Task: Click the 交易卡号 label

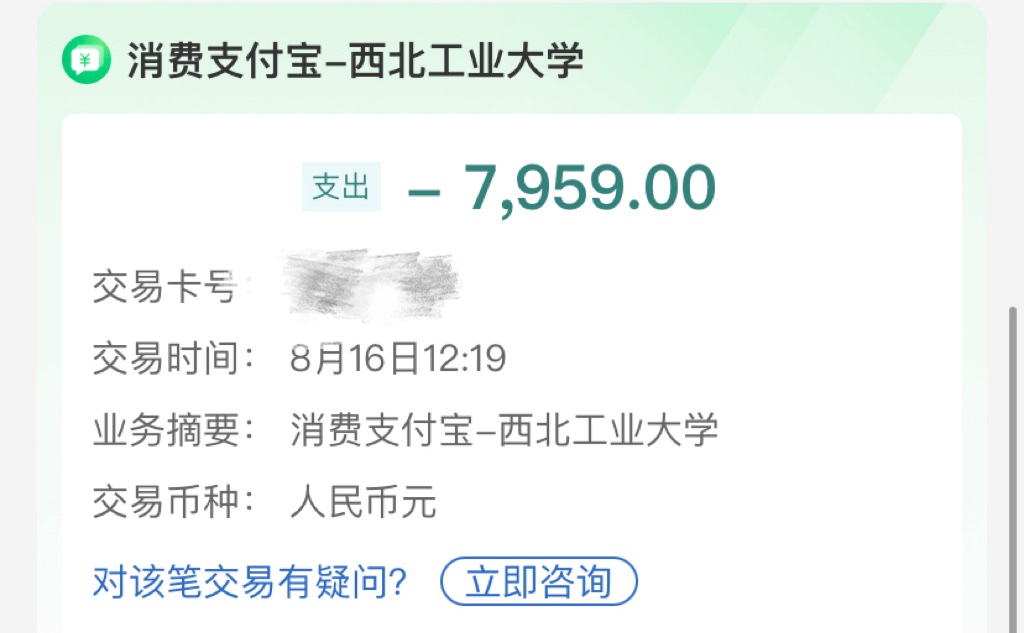Action: click(x=165, y=286)
